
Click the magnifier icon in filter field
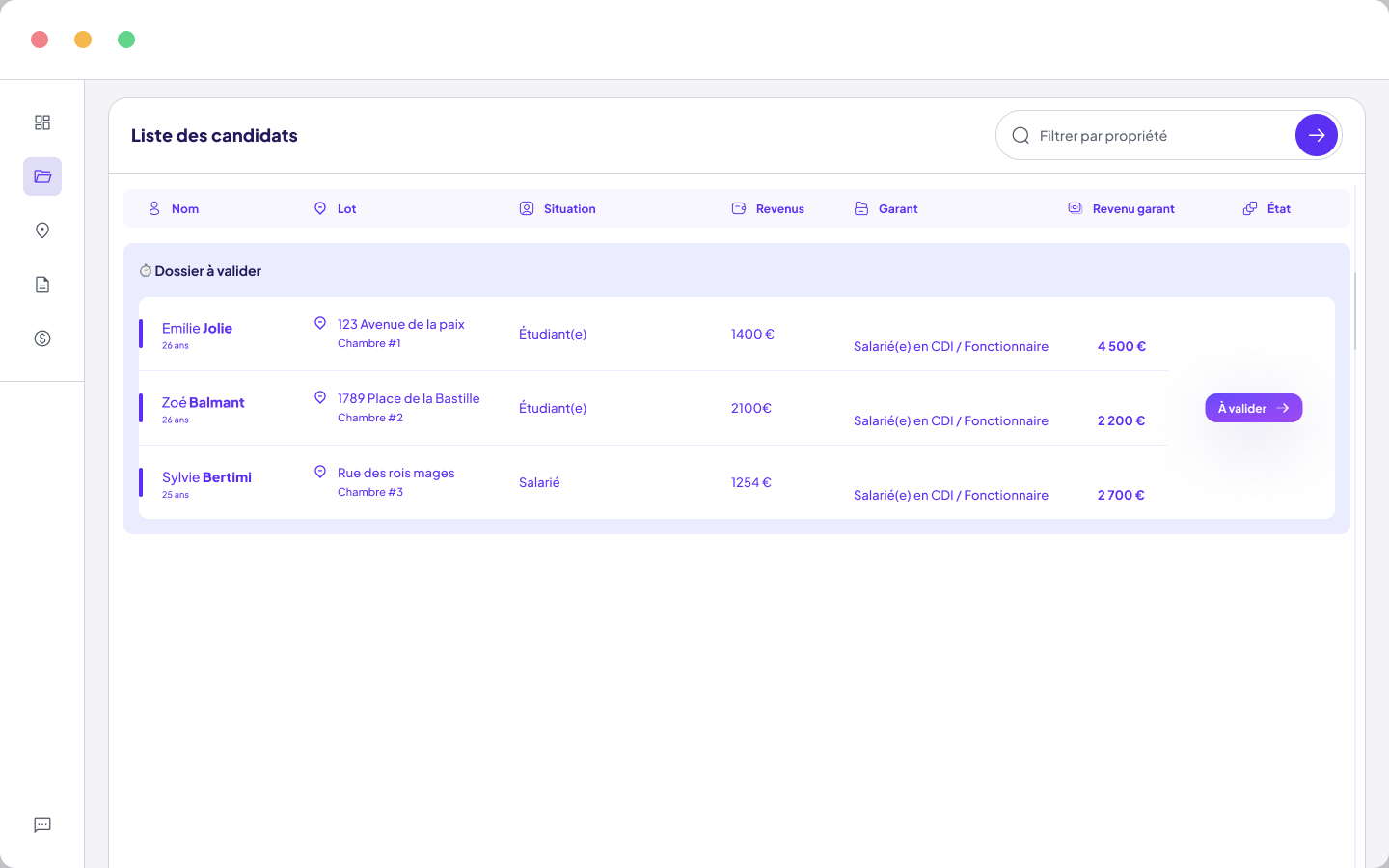(x=1021, y=136)
